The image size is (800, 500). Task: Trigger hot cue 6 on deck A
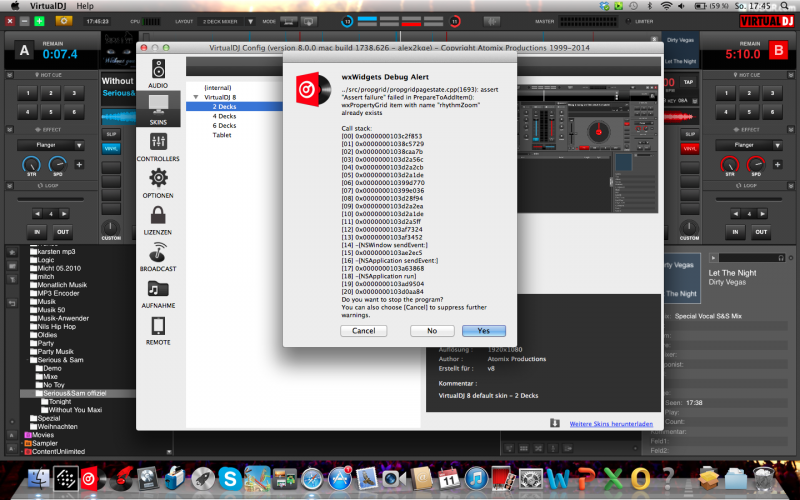(x=74, y=112)
